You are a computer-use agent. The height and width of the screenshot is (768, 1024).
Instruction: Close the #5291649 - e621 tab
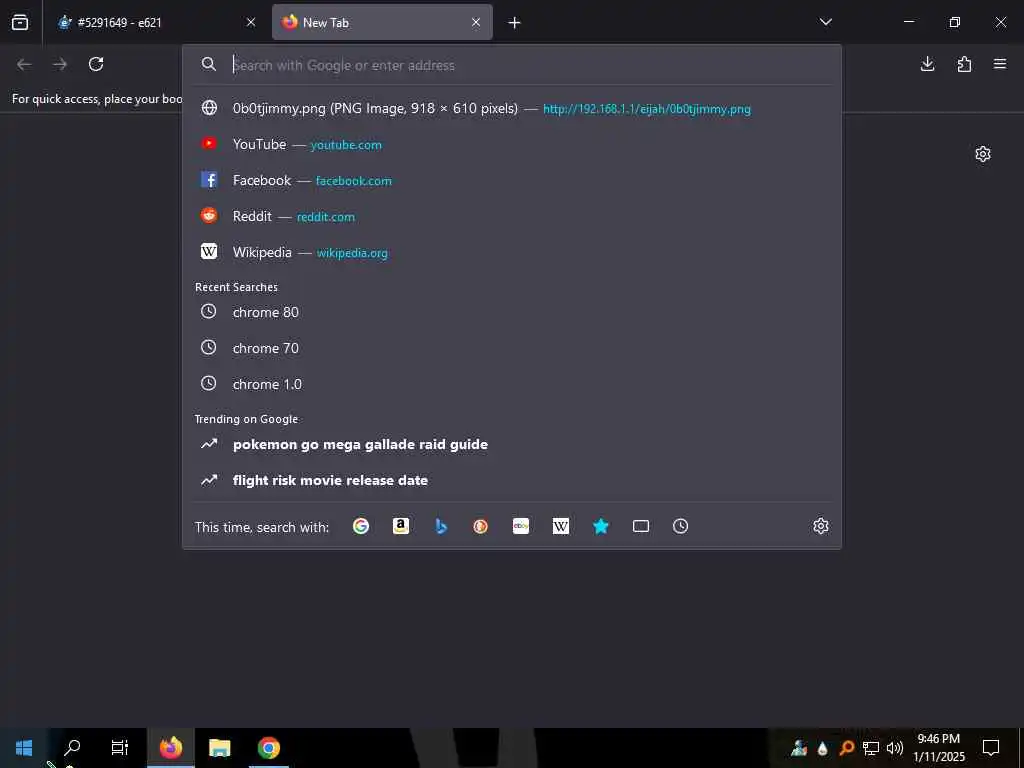251,22
